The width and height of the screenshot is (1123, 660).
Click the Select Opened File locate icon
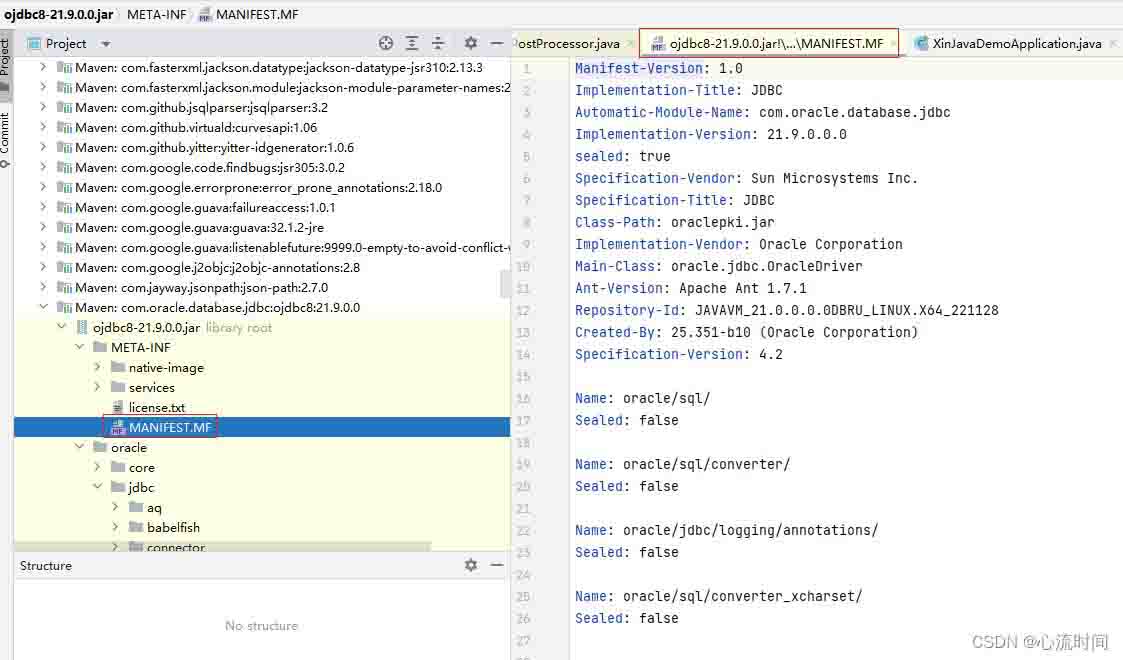pos(386,43)
